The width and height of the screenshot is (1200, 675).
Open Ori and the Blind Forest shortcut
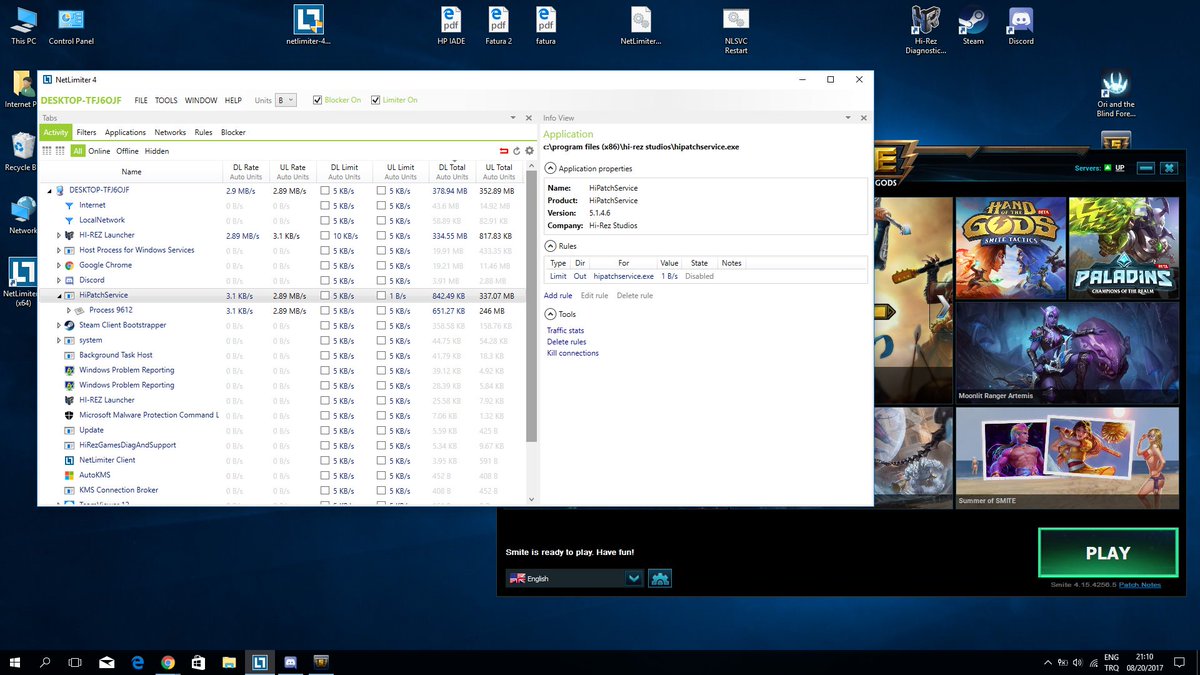pos(1115,94)
